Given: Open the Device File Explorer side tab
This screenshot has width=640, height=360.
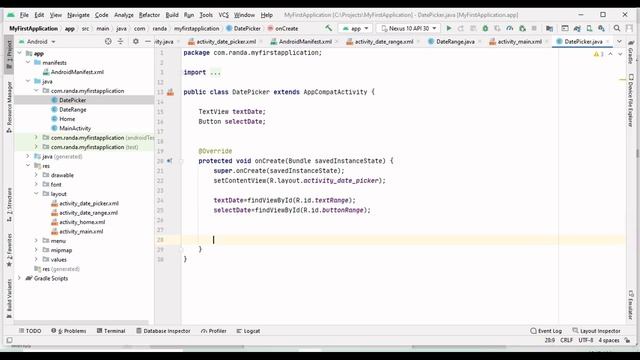Looking at the screenshot, I should pos(631,100).
